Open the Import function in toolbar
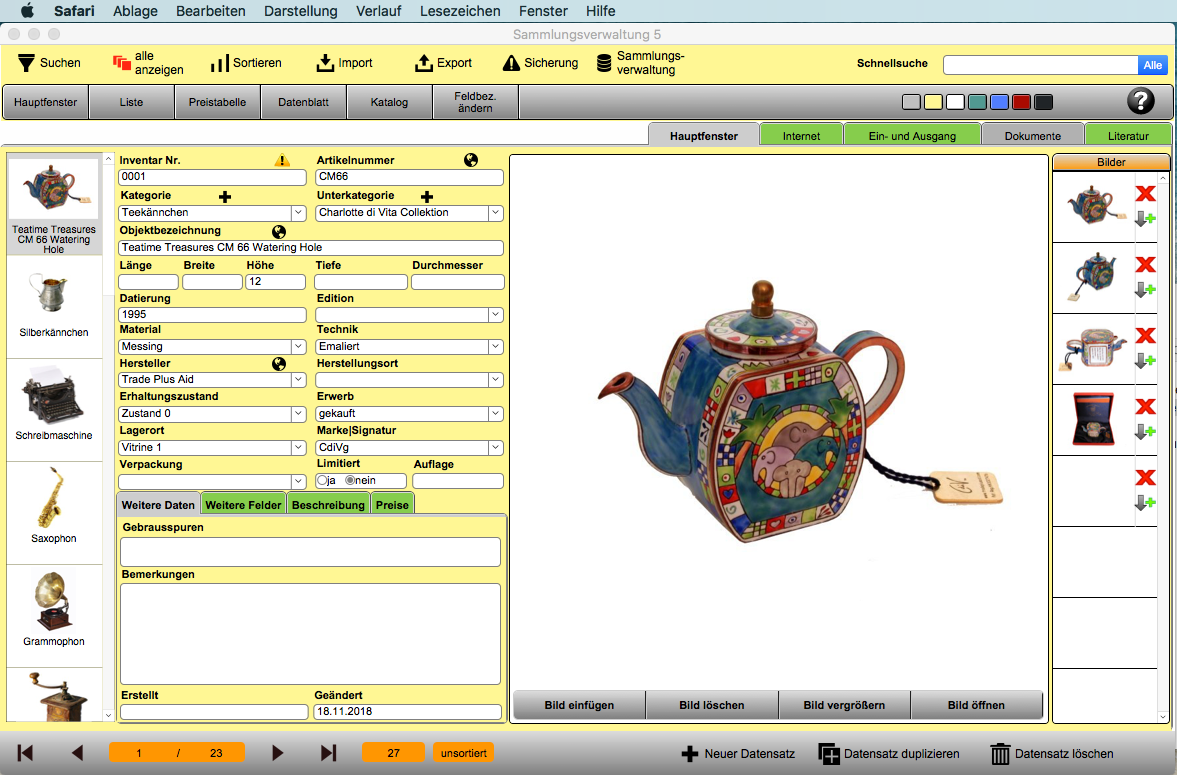This screenshot has height=775, width=1177. [325, 63]
